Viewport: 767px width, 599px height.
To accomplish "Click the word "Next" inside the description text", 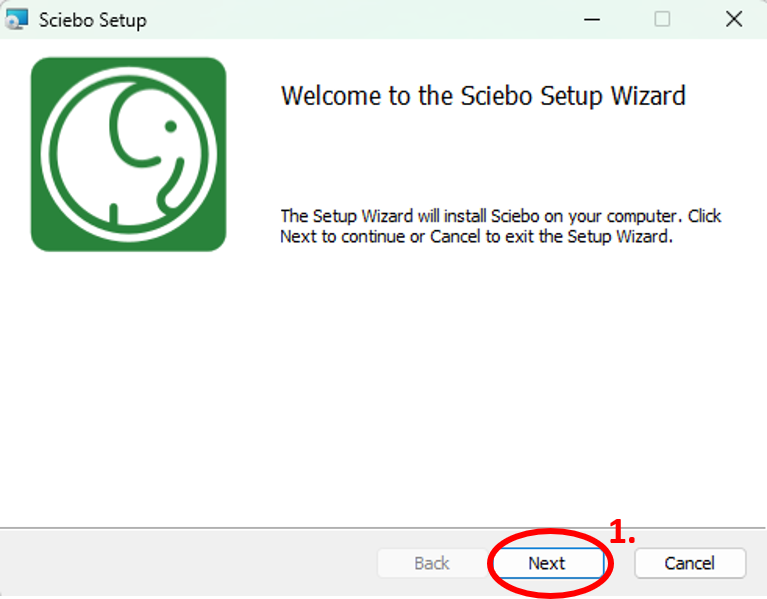I will (x=298, y=237).
